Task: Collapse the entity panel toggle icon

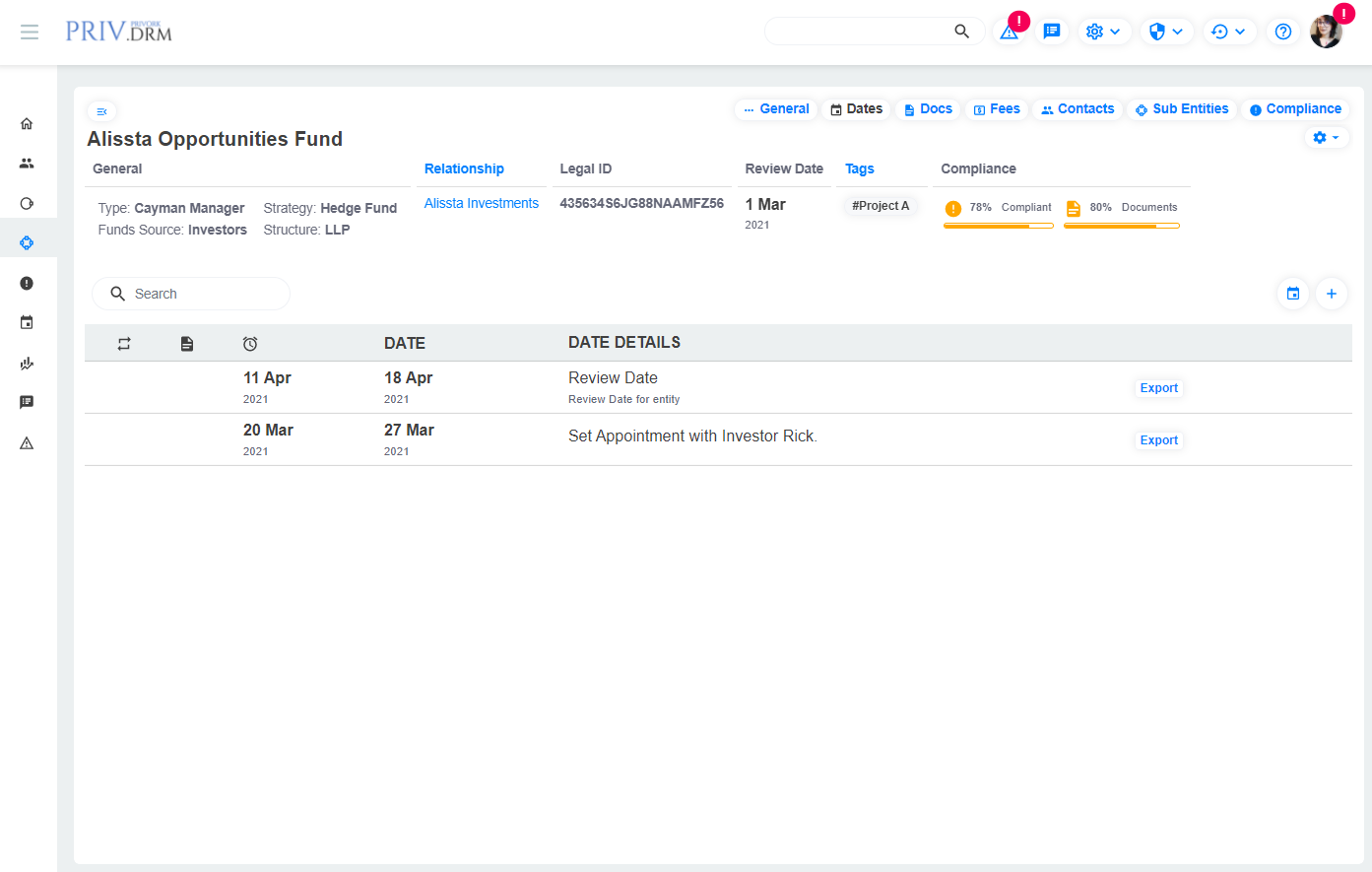Action: 101,111
